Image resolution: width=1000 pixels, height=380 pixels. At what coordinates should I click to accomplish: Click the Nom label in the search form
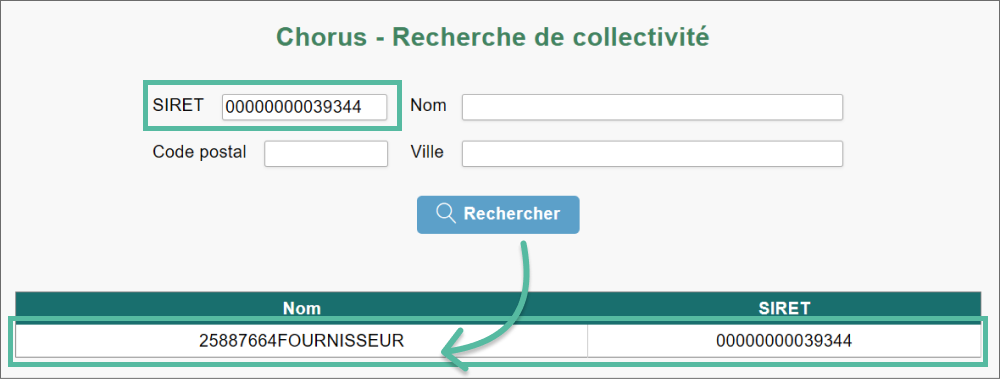pos(429,105)
